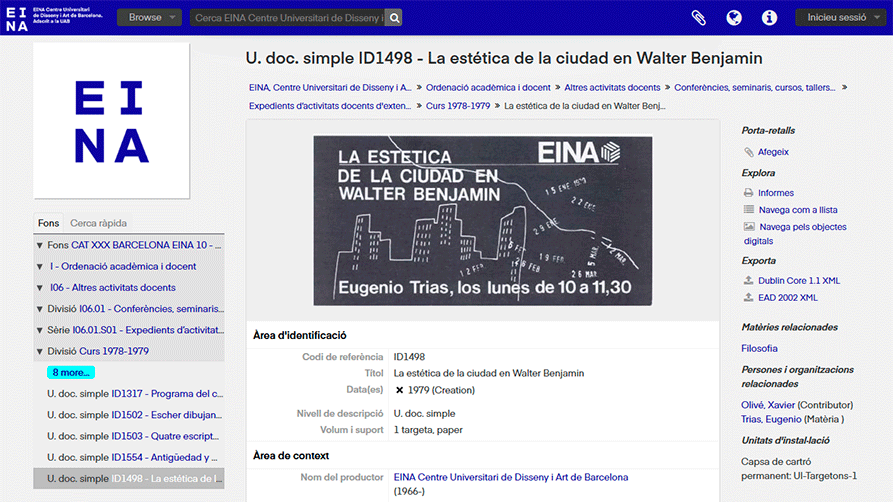
Task: Open ID1554 - Antigüedad y ... in tree
Action: point(165,458)
